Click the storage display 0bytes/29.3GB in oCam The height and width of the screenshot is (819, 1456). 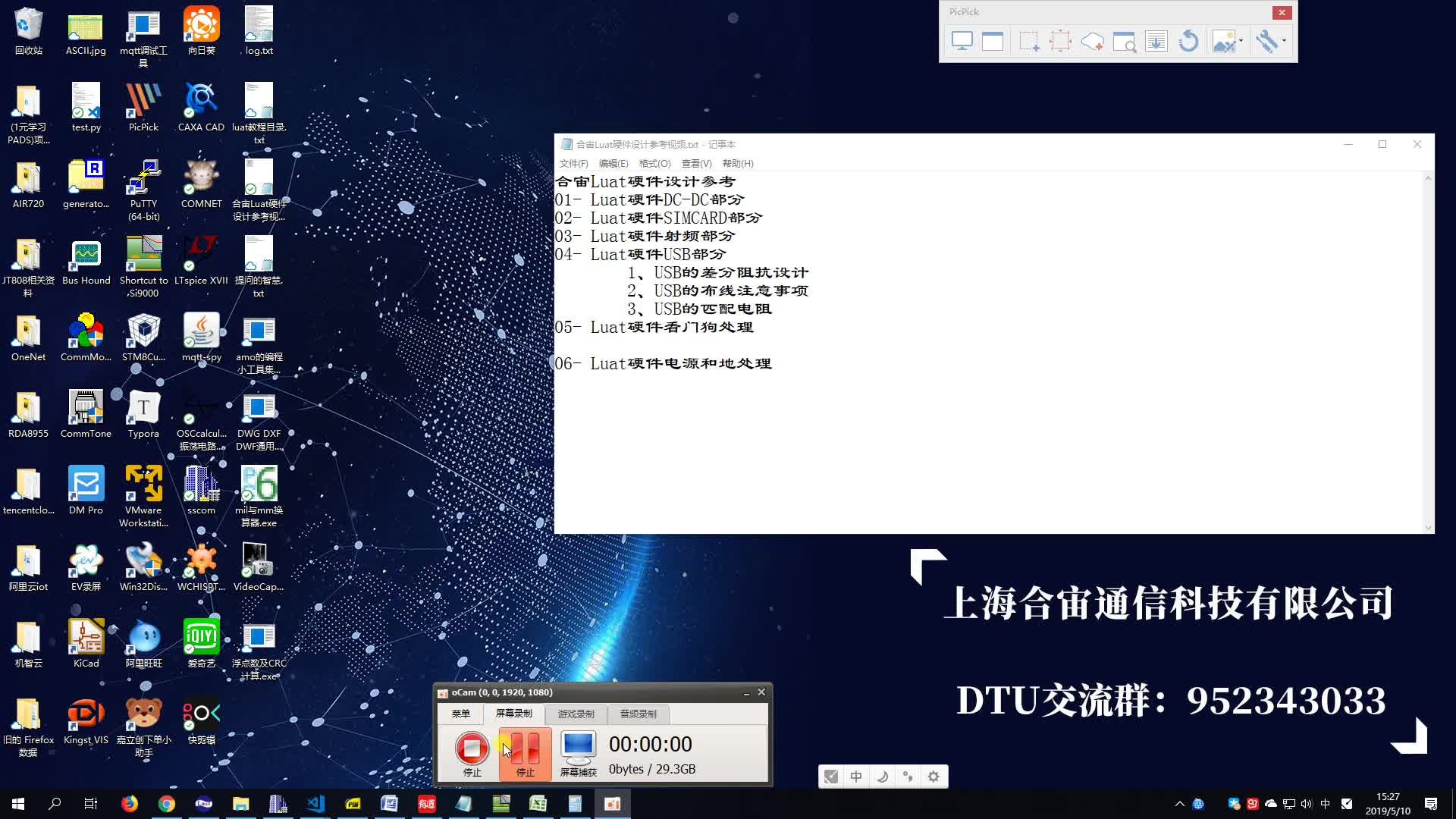click(652, 768)
